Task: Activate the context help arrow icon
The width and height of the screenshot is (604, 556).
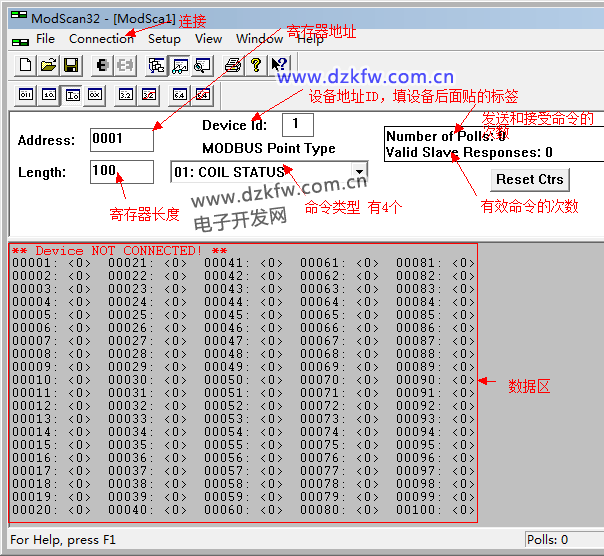Action: pyautogui.click(x=279, y=65)
